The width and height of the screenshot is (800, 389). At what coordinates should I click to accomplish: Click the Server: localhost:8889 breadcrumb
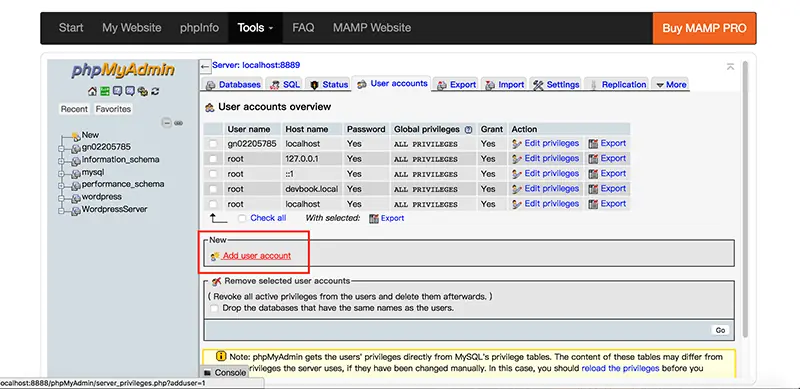256,65
